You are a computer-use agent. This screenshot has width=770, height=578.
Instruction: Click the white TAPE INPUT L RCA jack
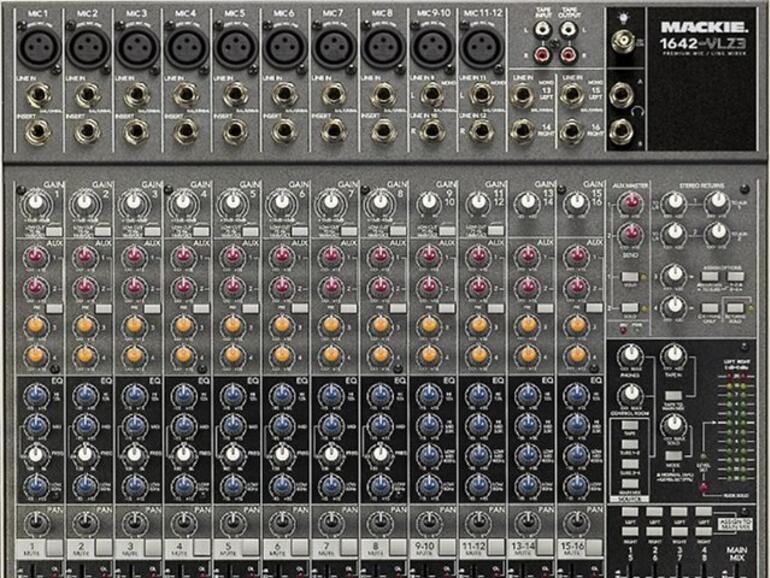click(542, 30)
